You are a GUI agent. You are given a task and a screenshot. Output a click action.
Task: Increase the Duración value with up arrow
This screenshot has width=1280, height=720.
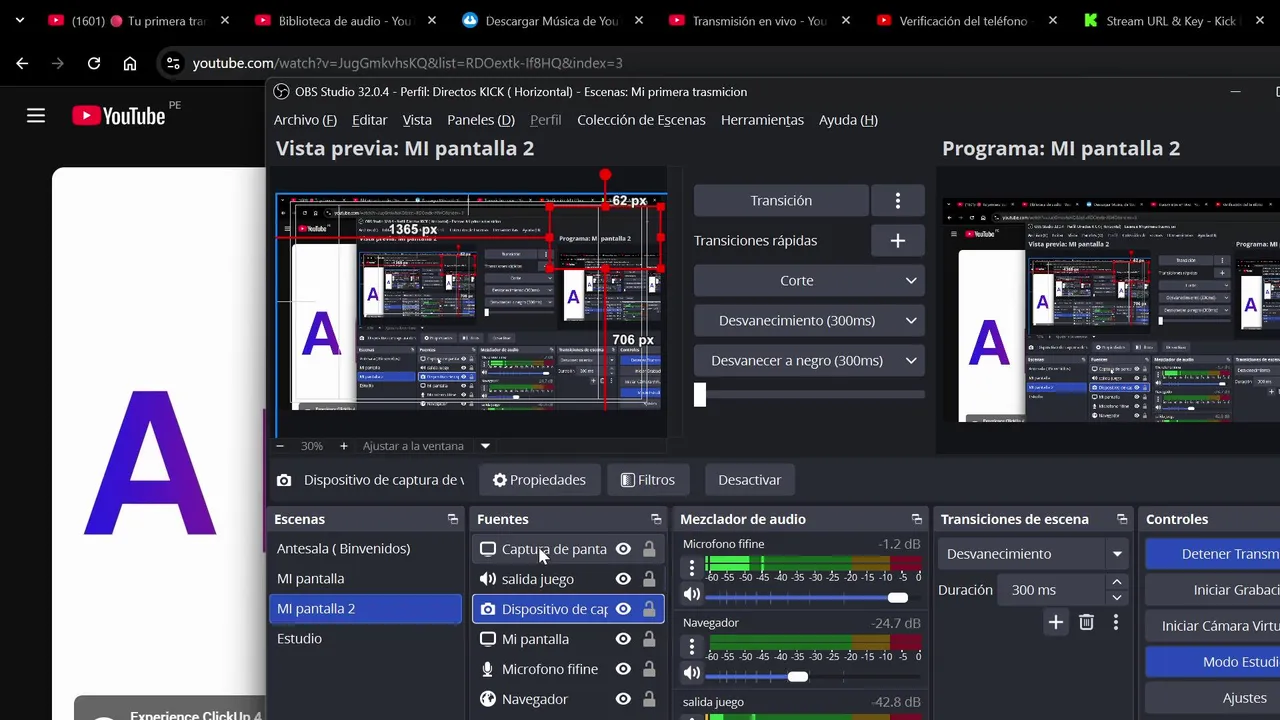pyautogui.click(x=1117, y=582)
